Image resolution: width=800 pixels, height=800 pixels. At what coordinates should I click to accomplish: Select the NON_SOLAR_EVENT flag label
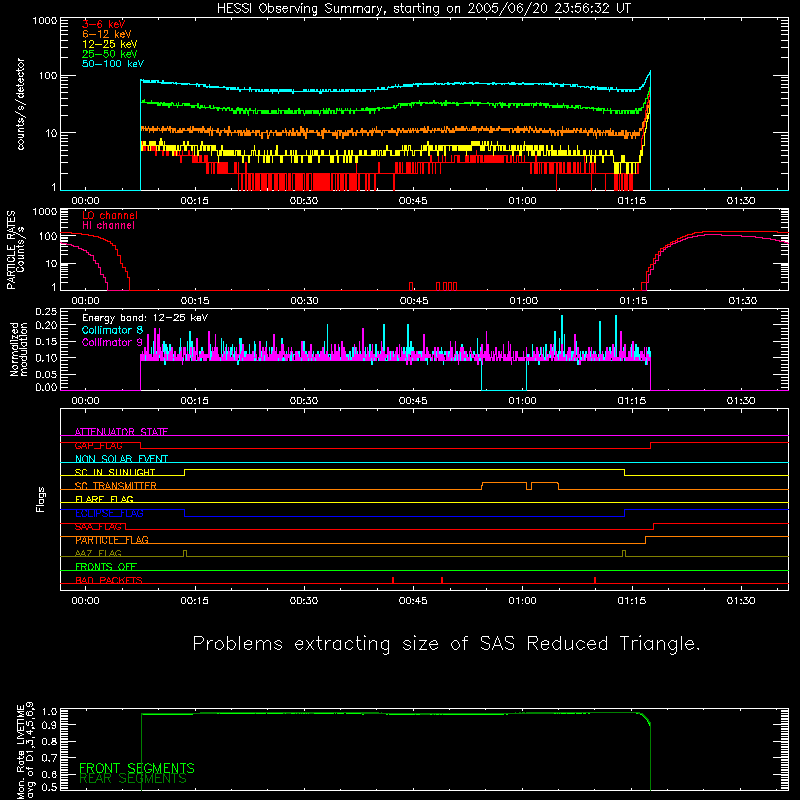click(121, 459)
